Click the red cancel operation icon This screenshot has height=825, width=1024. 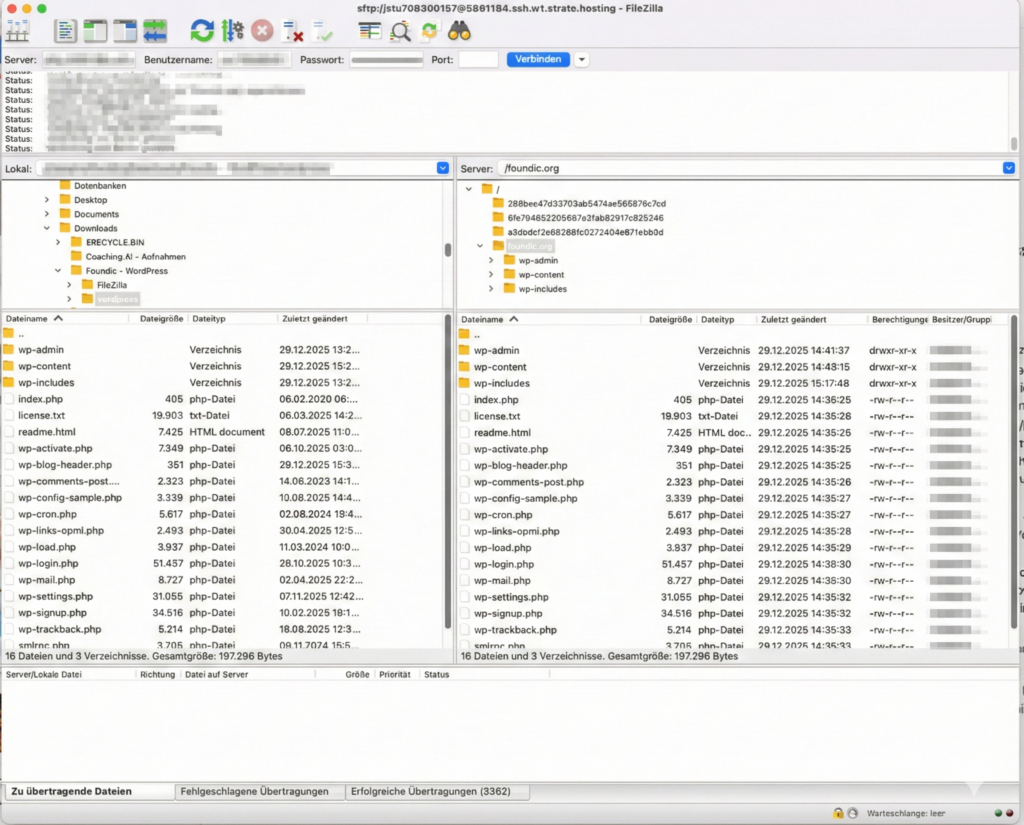(x=262, y=30)
